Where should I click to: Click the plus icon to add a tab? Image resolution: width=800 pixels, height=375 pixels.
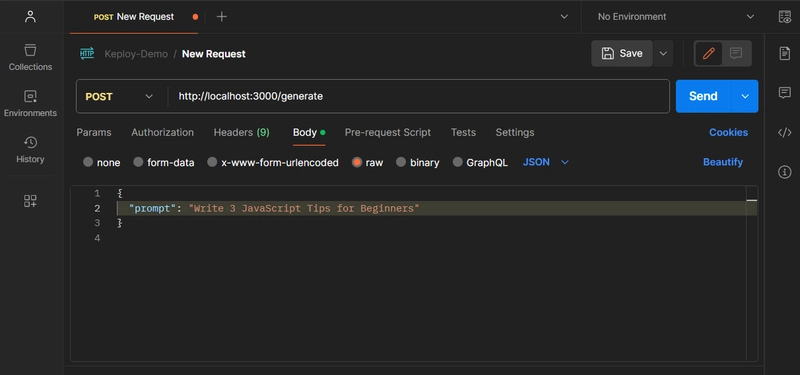click(x=221, y=17)
